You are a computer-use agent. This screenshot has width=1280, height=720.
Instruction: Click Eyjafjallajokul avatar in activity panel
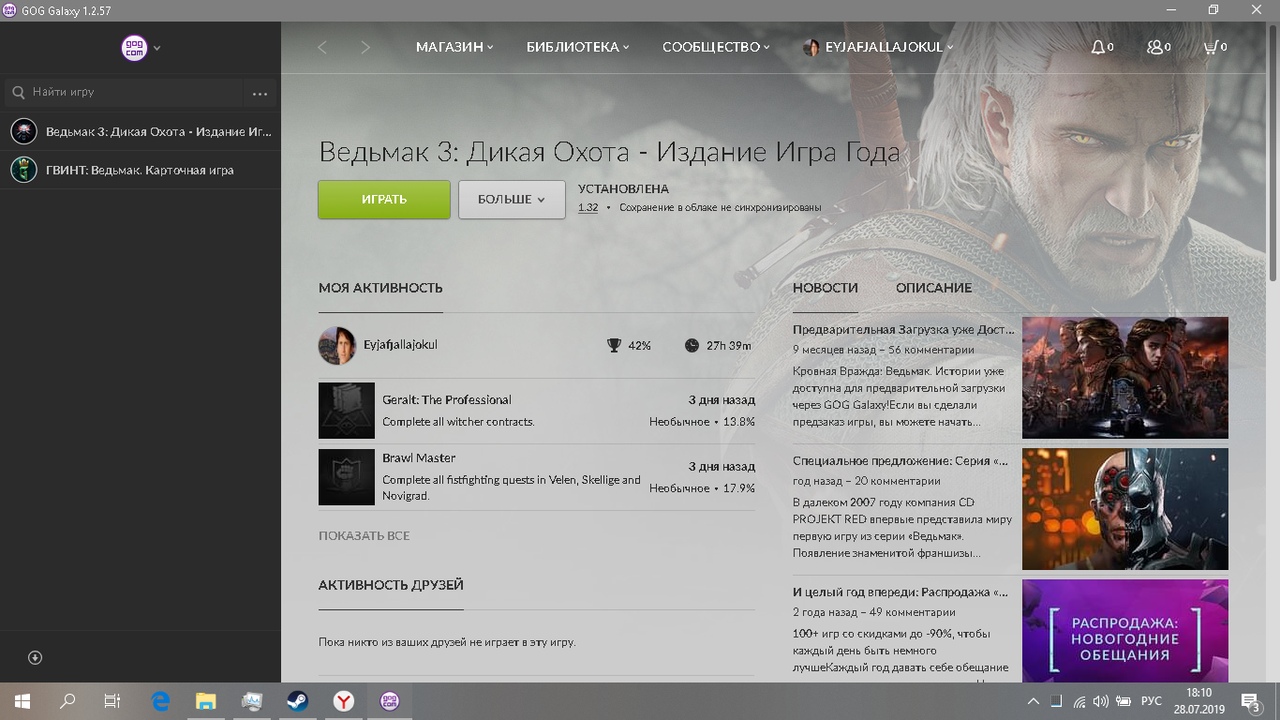(x=337, y=346)
